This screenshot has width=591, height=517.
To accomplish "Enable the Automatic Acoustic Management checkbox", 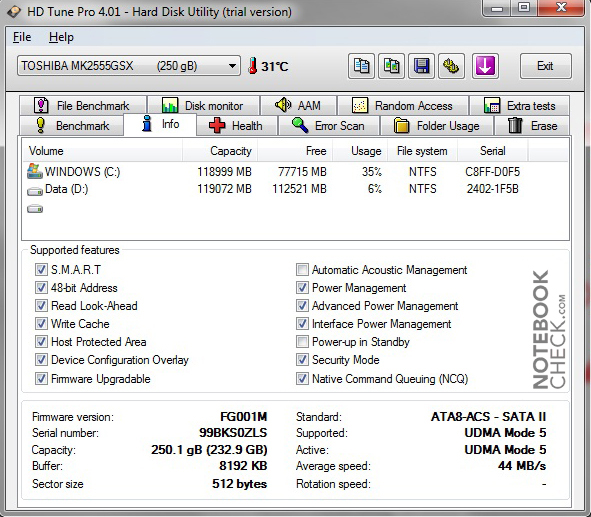I will pos(302,269).
